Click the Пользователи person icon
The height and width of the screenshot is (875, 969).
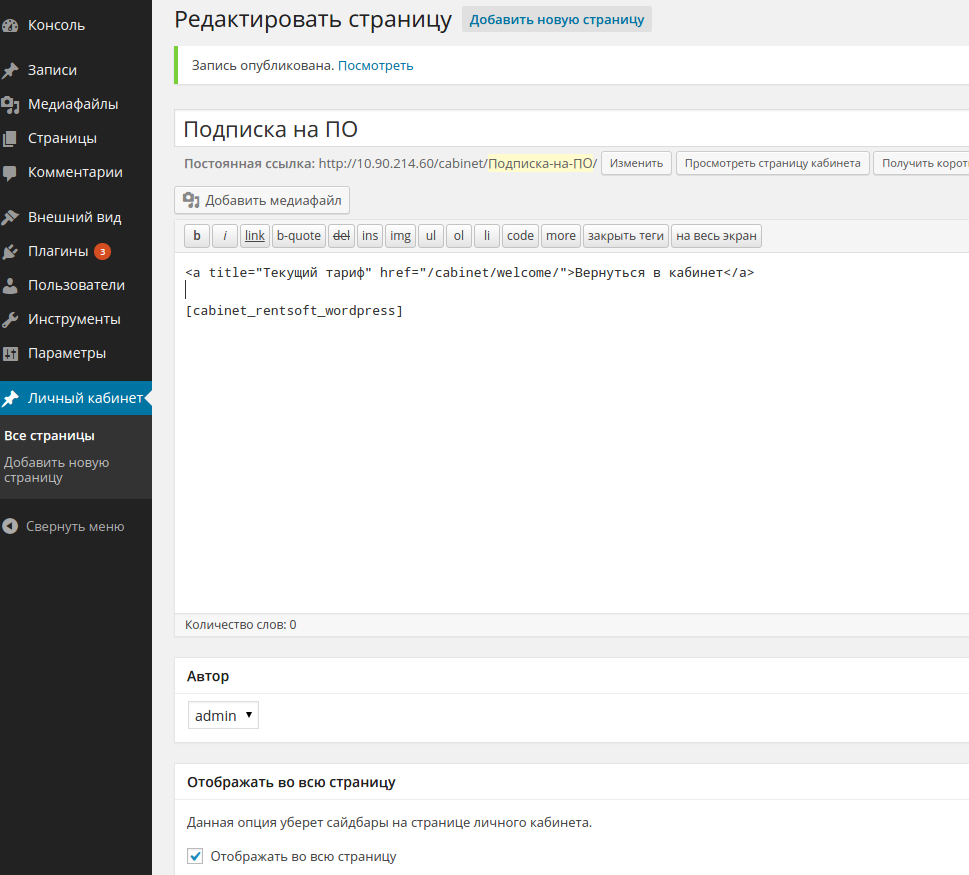[x=11, y=286]
